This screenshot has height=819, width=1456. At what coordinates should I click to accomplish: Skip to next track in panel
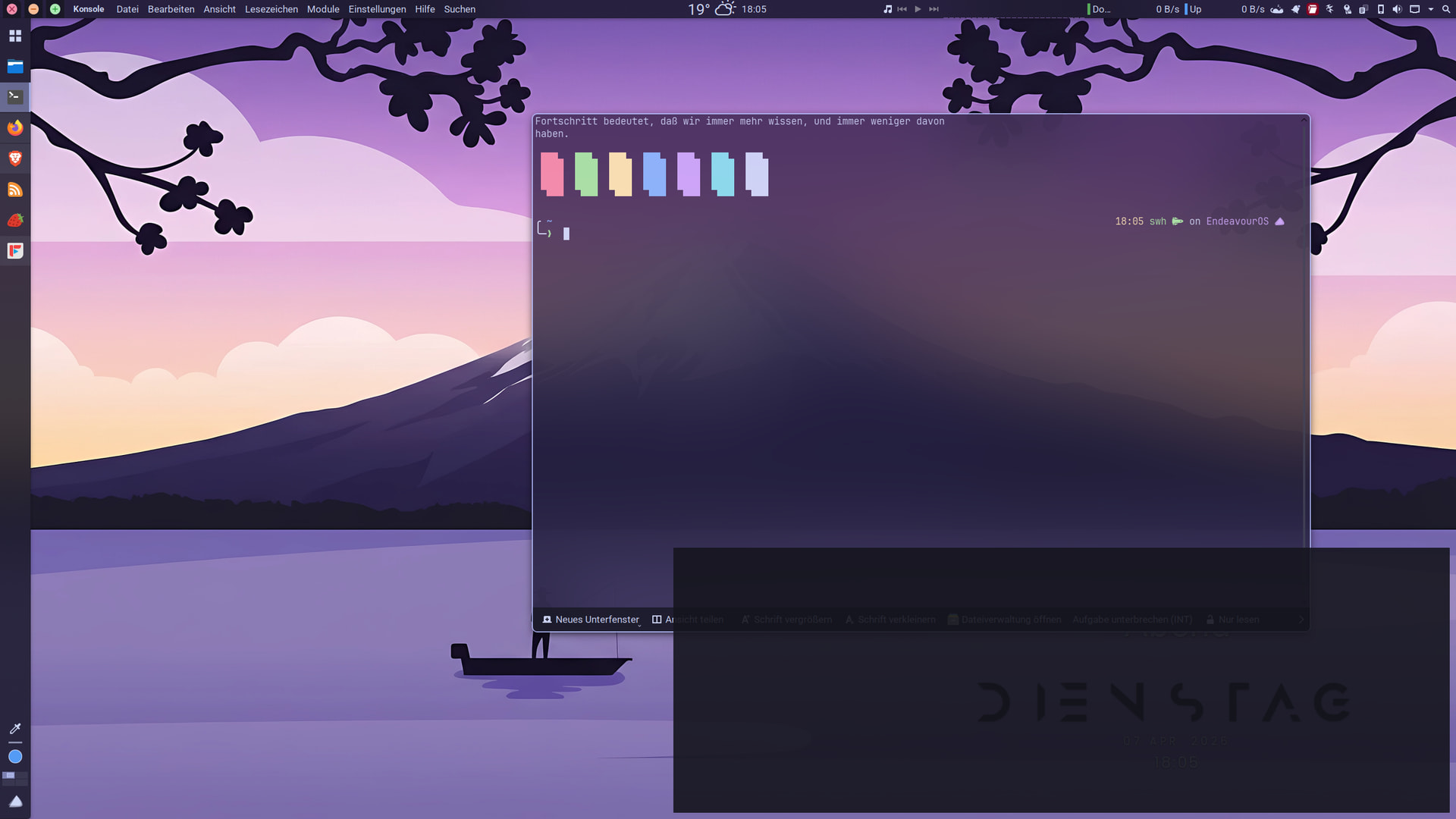point(934,9)
